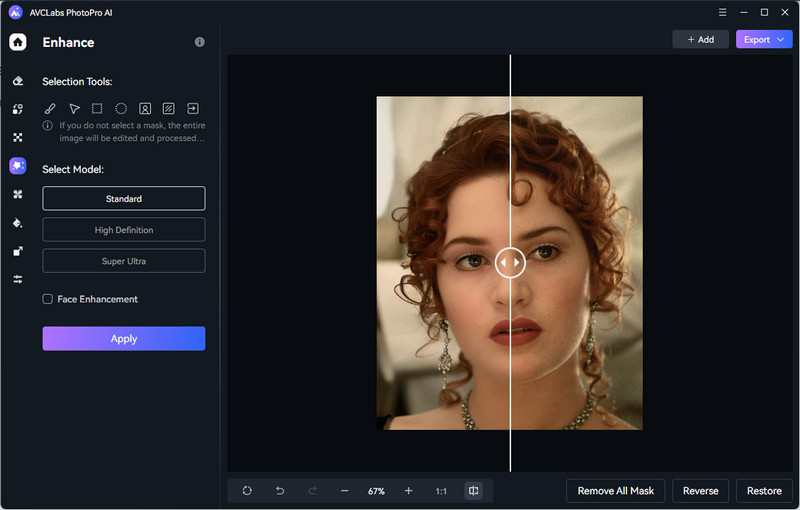Select the brush selection tool
The width and height of the screenshot is (800, 510).
pos(50,109)
